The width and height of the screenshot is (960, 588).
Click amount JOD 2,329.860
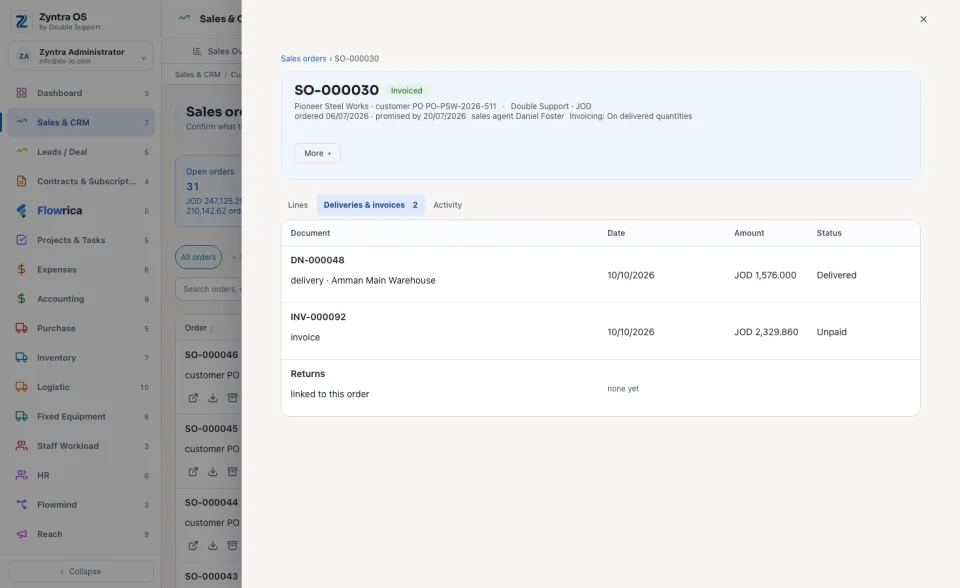766,332
